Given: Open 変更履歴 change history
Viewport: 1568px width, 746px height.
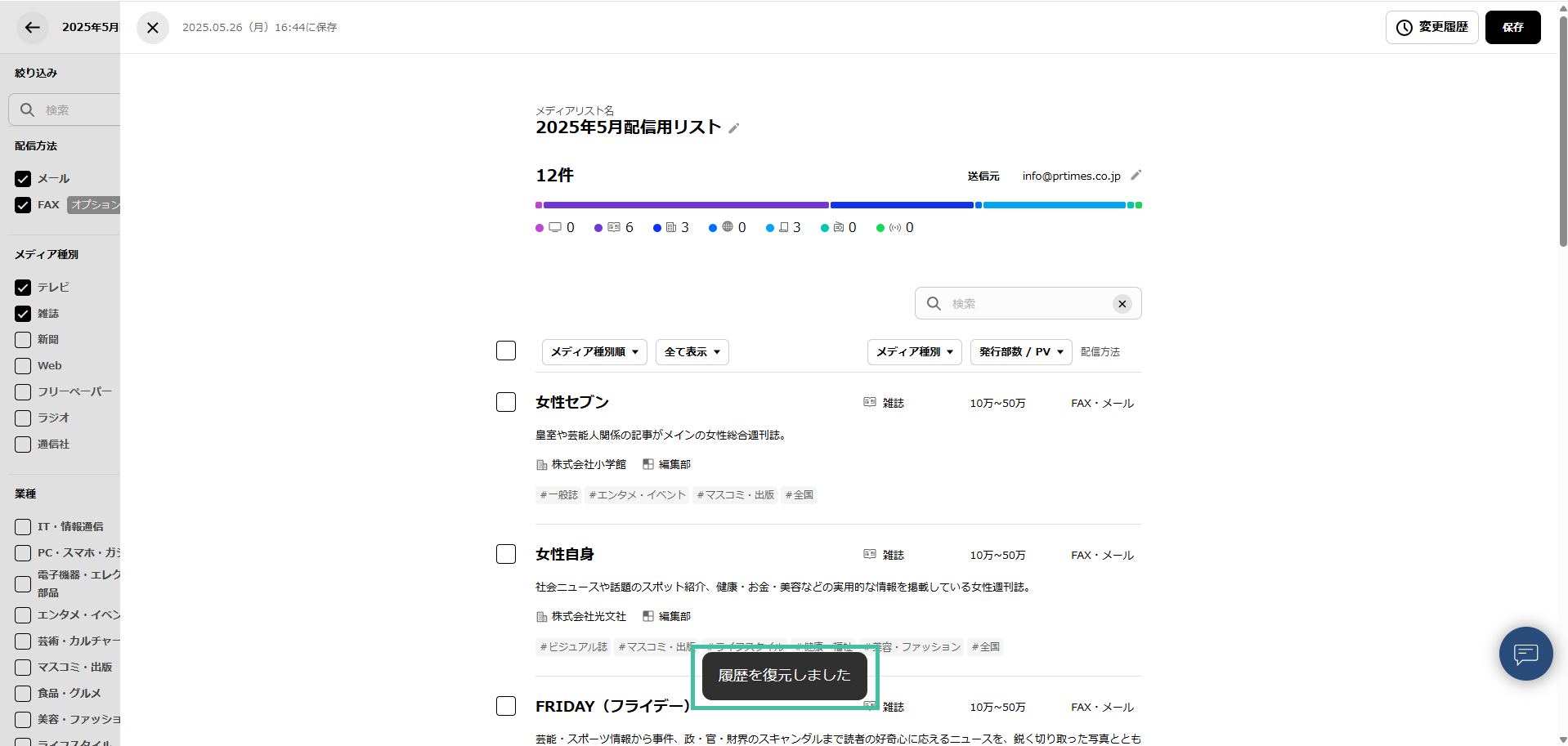Looking at the screenshot, I should pos(1431,27).
